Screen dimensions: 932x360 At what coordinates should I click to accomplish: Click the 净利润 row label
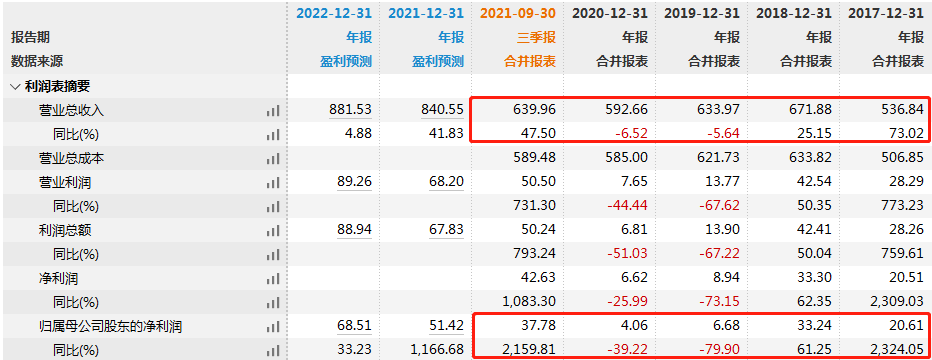pos(58,279)
